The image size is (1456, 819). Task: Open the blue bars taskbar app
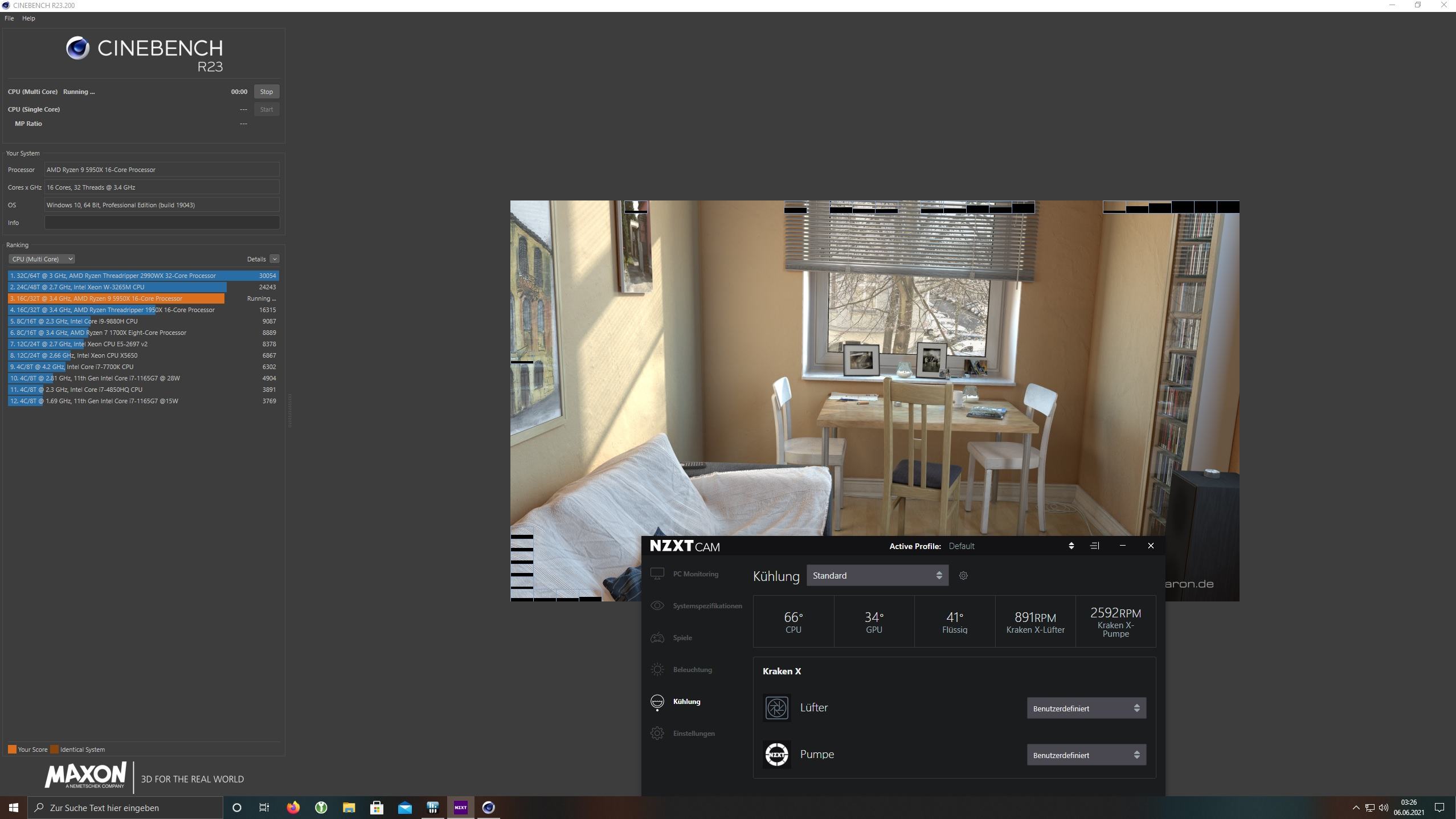click(x=432, y=808)
